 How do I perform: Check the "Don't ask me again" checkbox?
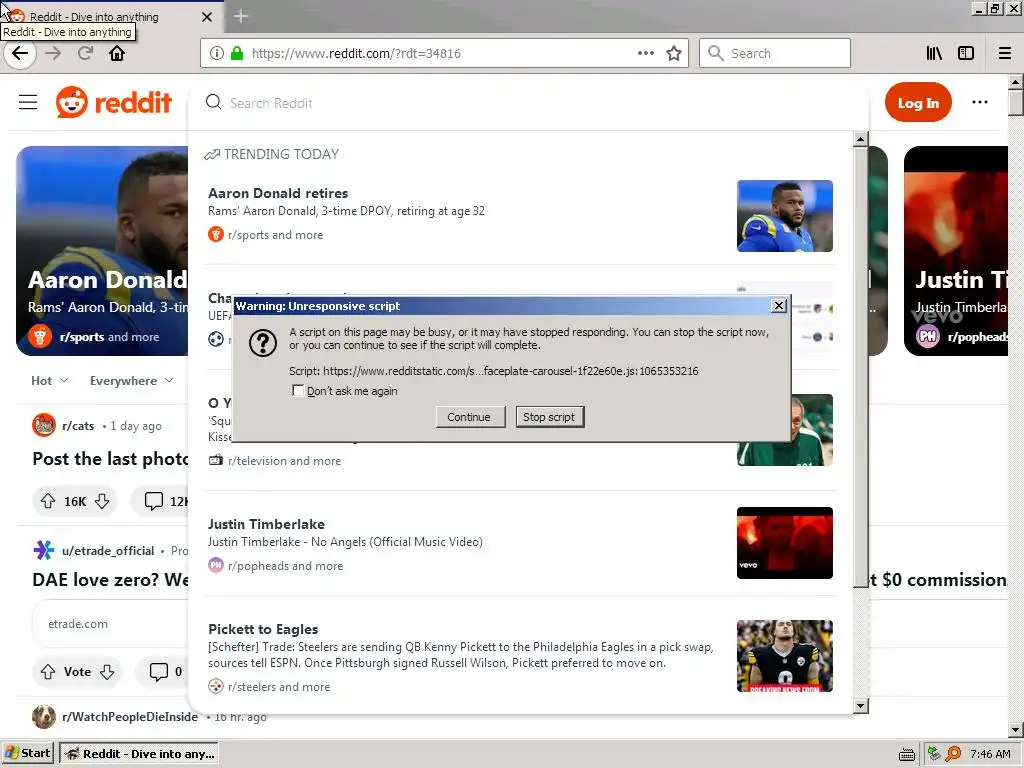(298, 391)
